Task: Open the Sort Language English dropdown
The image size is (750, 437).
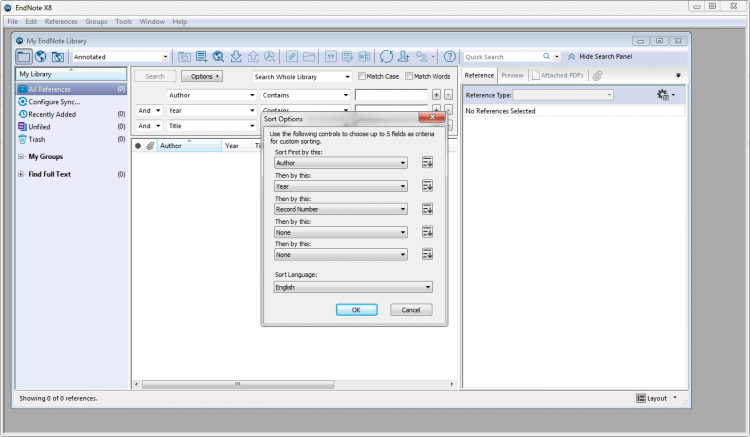Action: [353, 287]
